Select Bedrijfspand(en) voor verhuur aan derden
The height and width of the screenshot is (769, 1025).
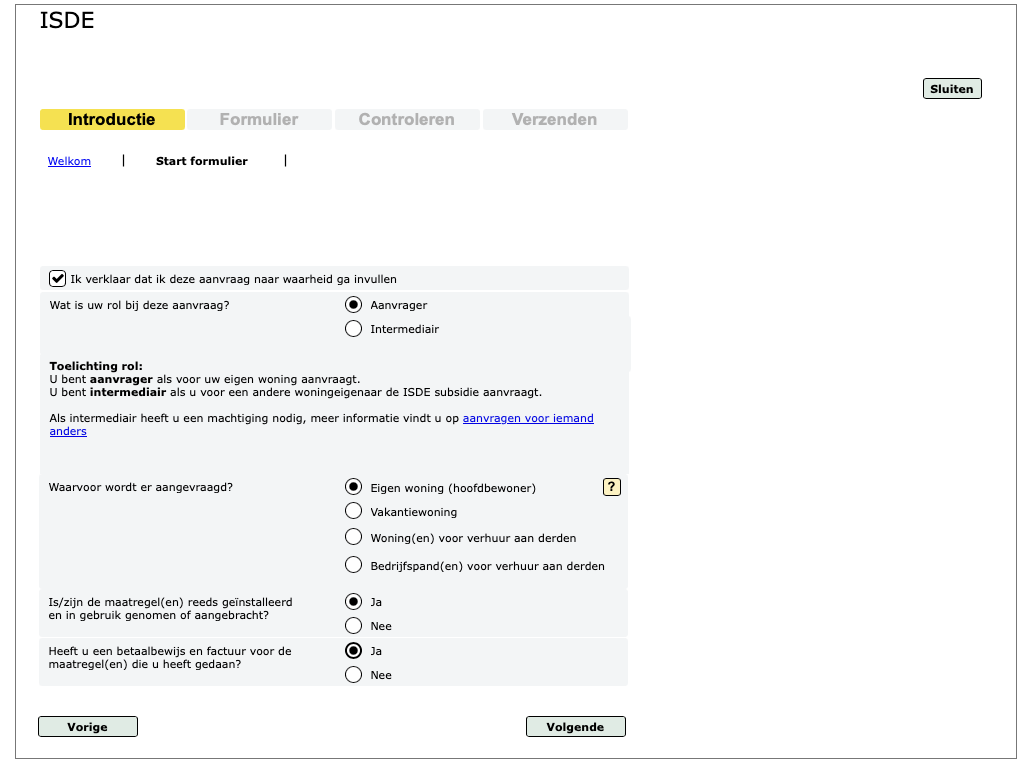point(353,565)
